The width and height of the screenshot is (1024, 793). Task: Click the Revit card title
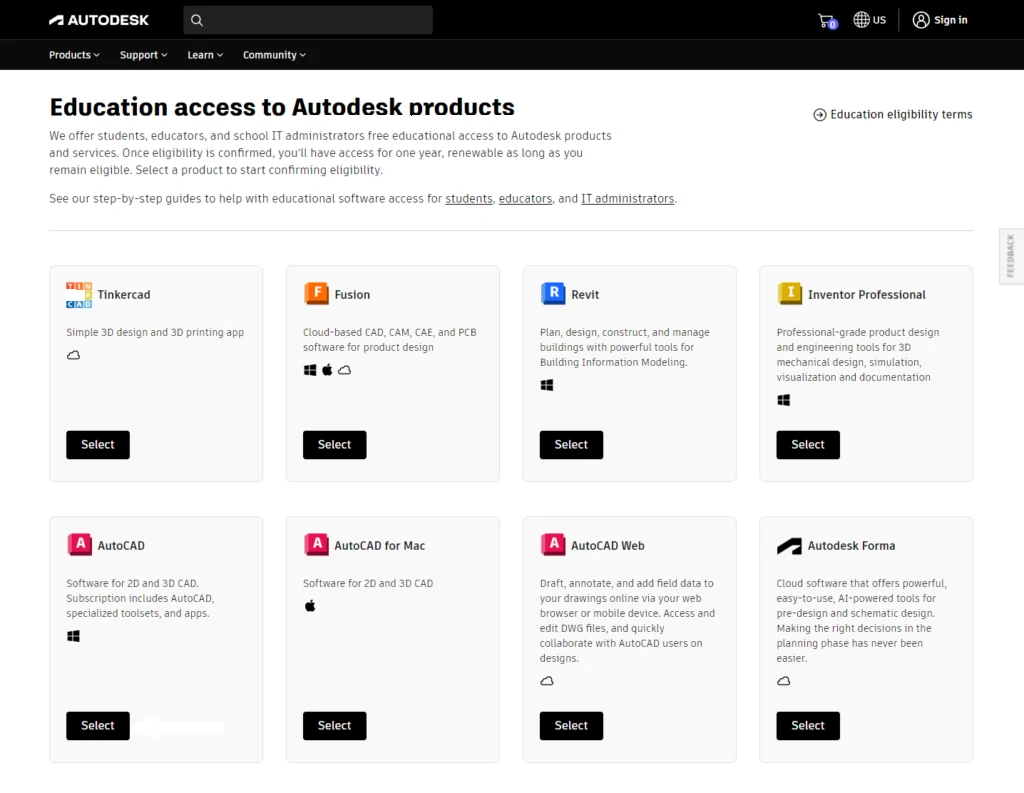(x=585, y=295)
